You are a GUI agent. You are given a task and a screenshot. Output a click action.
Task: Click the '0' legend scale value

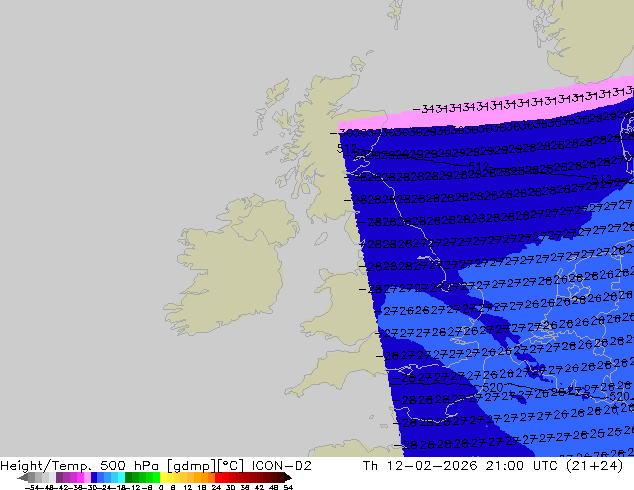click(161, 488)
